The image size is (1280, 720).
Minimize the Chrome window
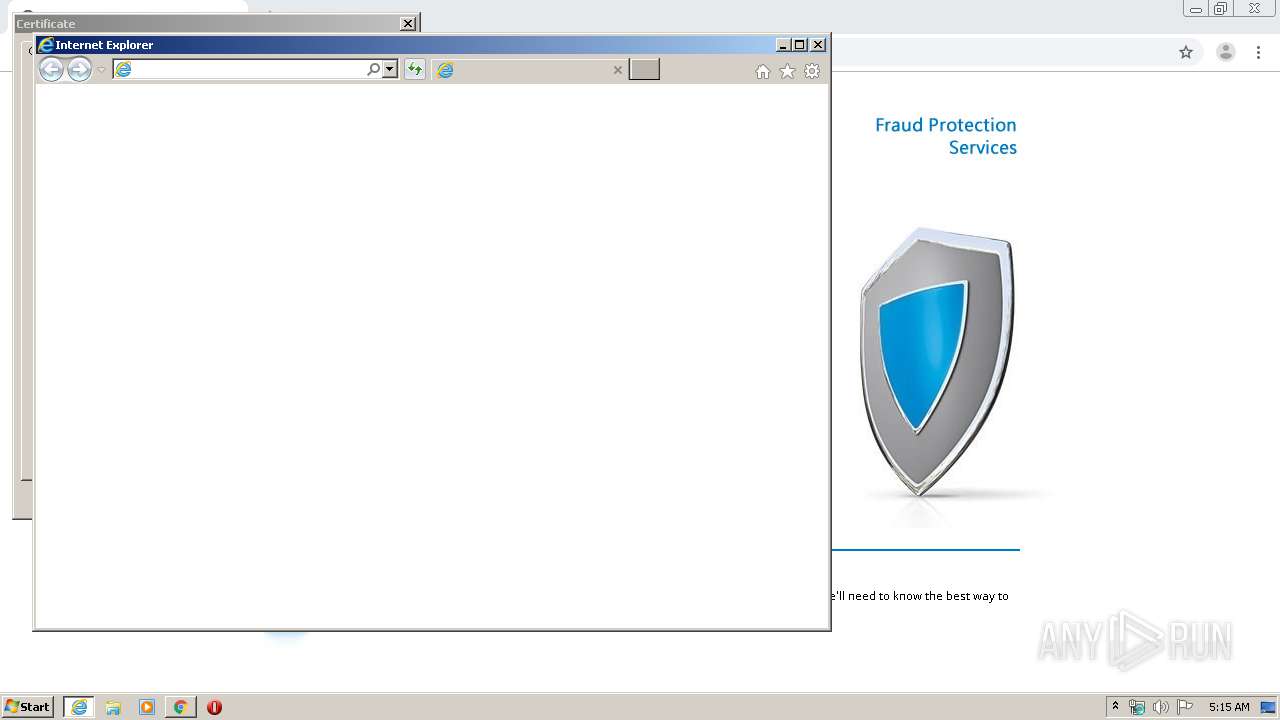tap(1196, 9)
